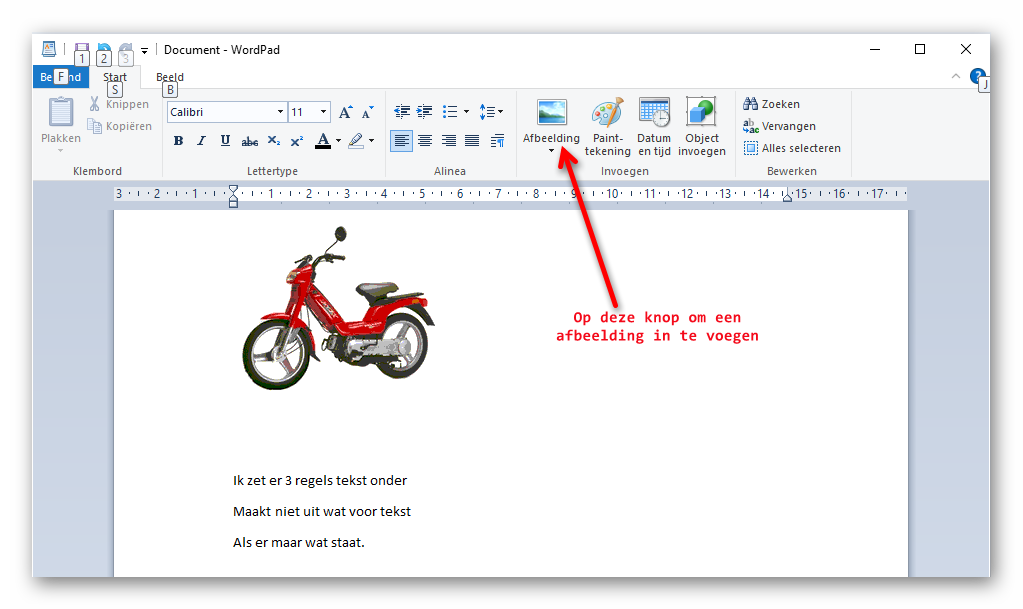
Task: Toggle italic formatting
Action: [201, 141]
